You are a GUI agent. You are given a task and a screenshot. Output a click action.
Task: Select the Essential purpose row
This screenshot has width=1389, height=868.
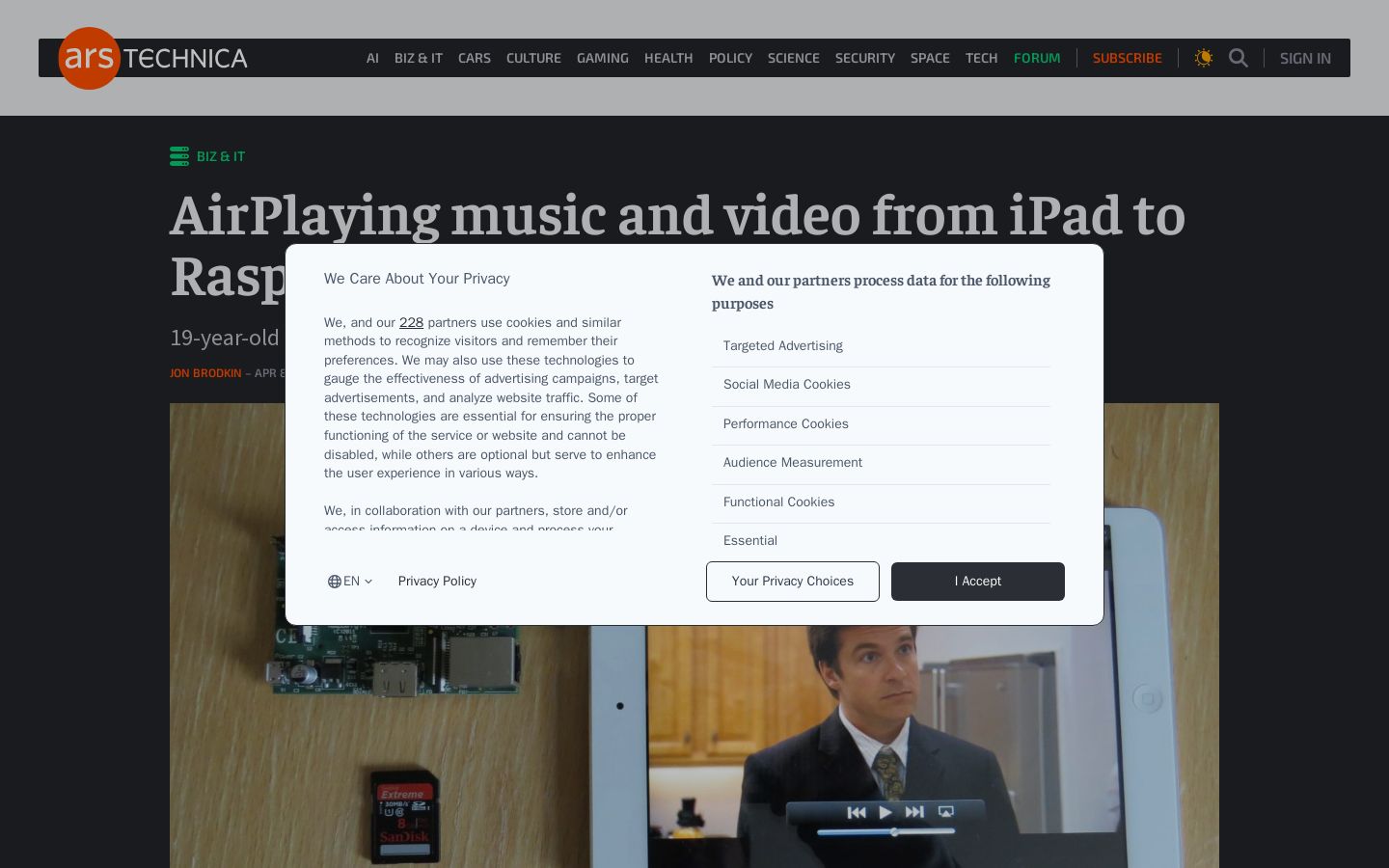[881, 539]
